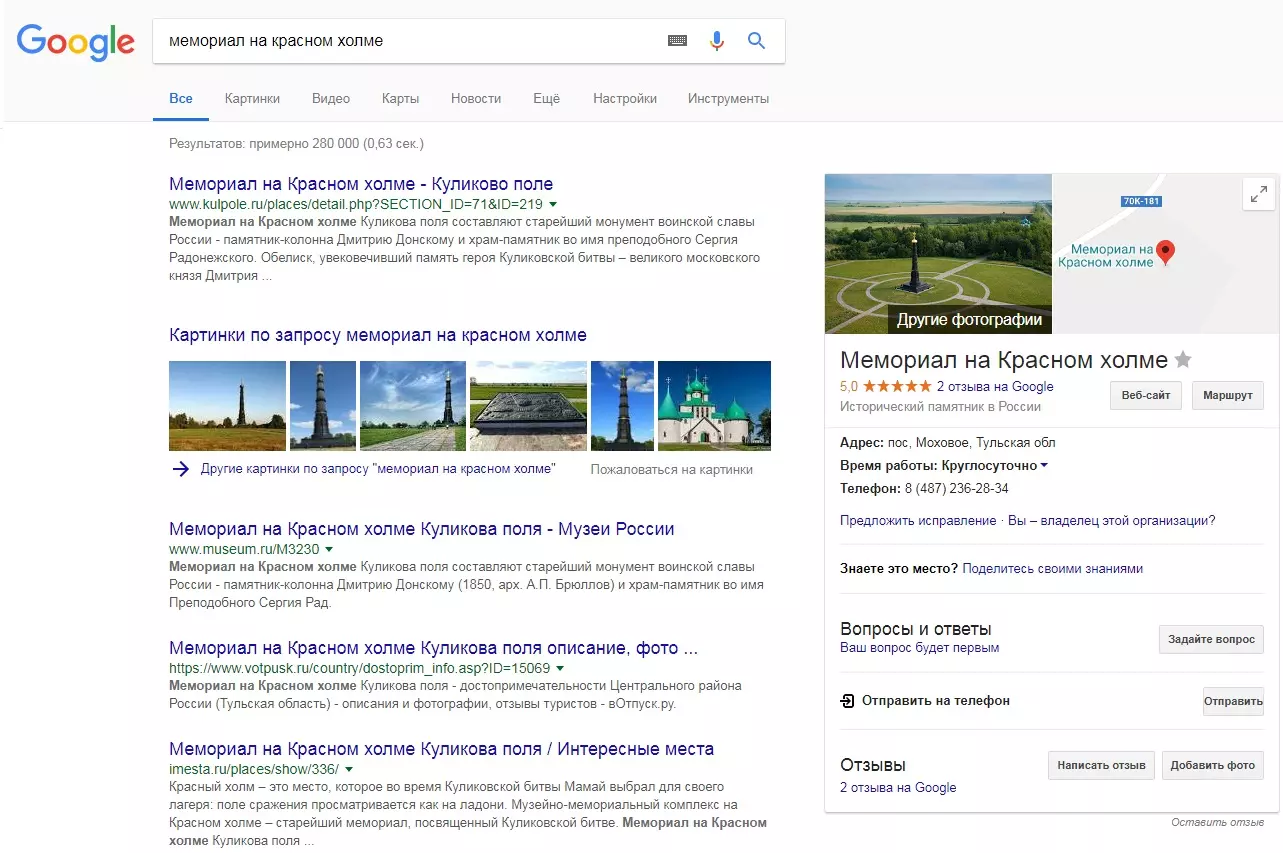Screen dimensions: 1283x853
Task: Open dropdown arrow next to votpusk.ru URL
Action: 560,668
